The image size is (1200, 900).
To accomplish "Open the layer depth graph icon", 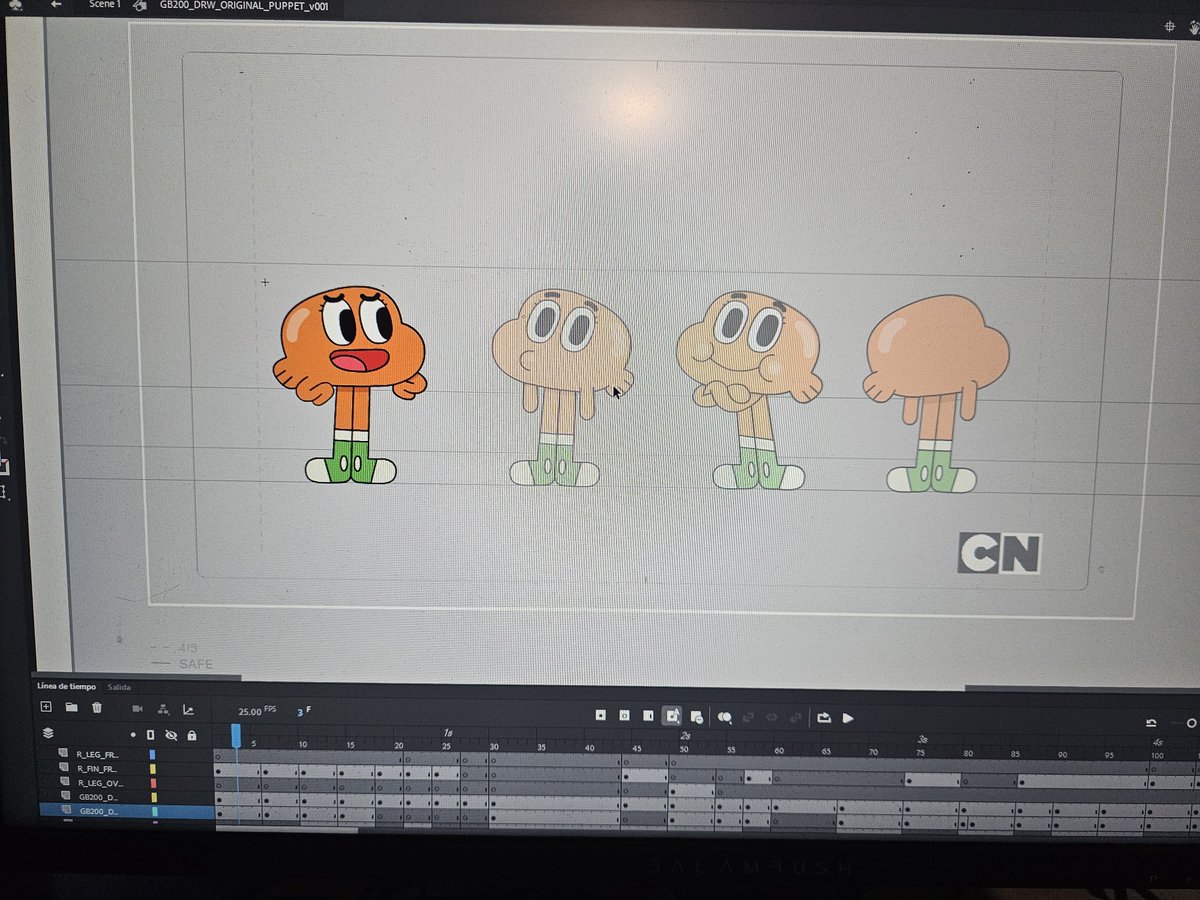I will click(188, 710).
